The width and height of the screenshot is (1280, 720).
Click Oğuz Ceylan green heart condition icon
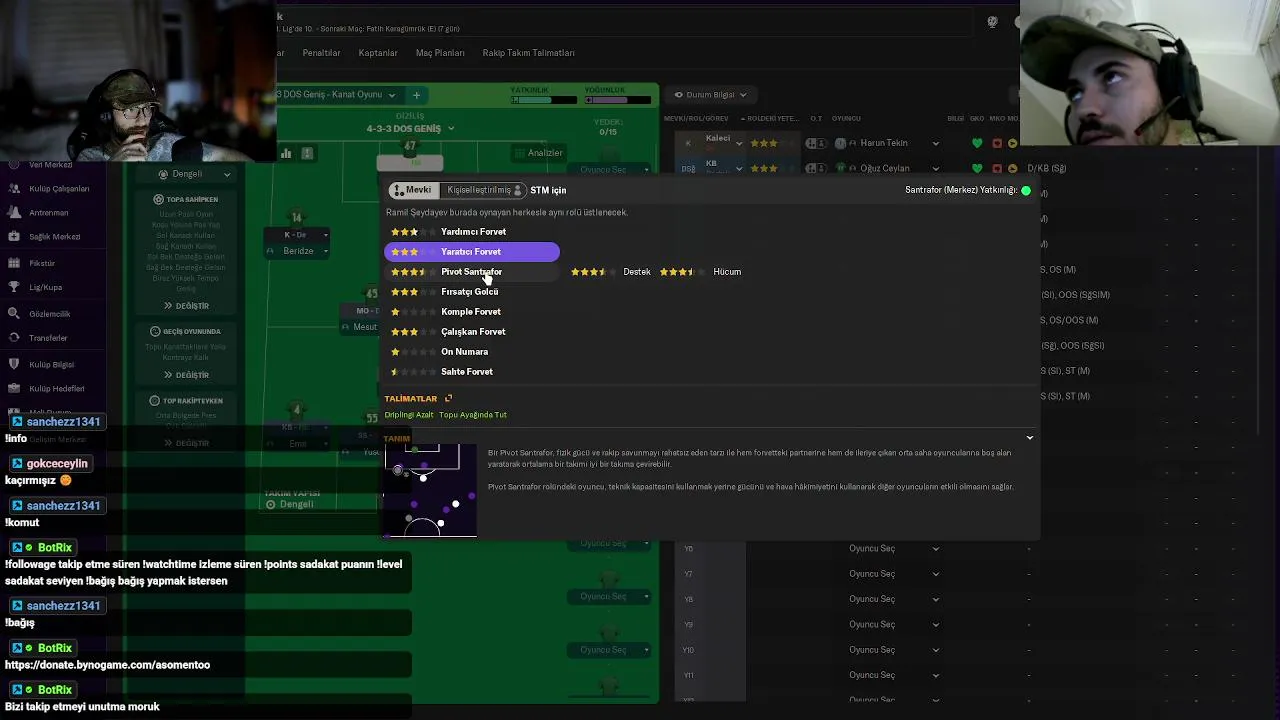977,169
